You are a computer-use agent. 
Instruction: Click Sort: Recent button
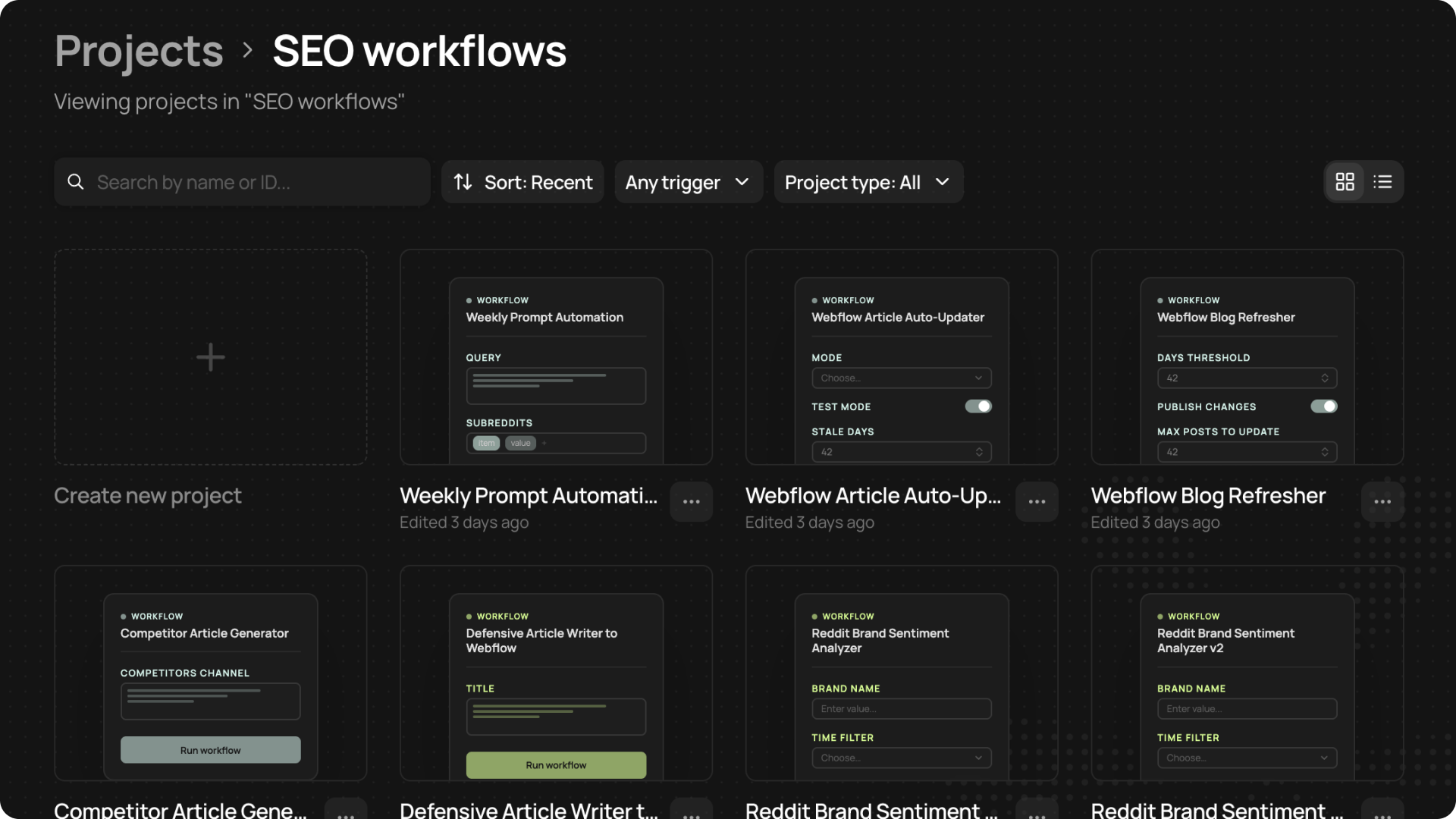pyautogui.click(x=538, y=182)
